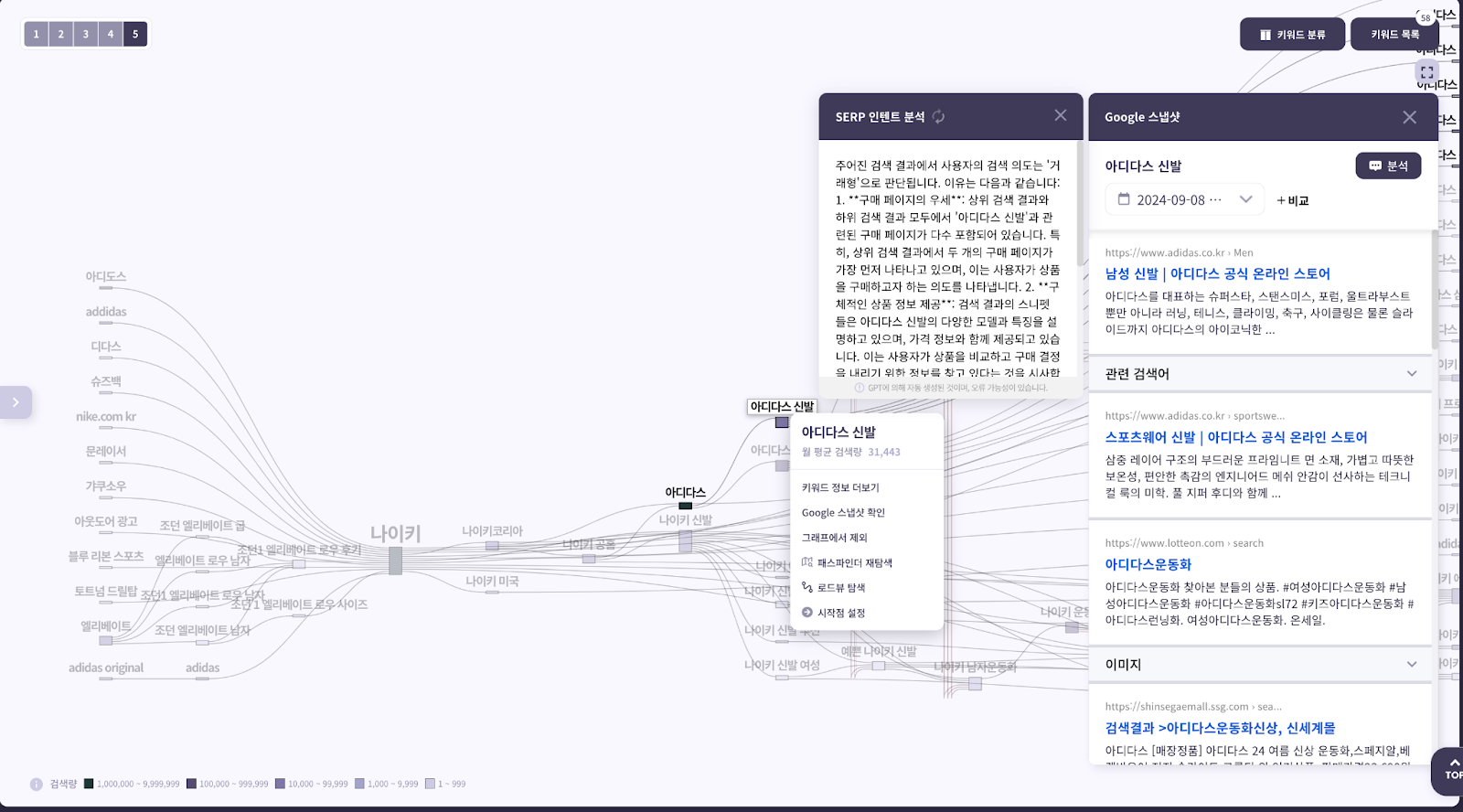Click the 1,000,000 ~ 9,999,999 legend swatch
The height and width of the screenshot is (812, 1463).
click(89, 784)
